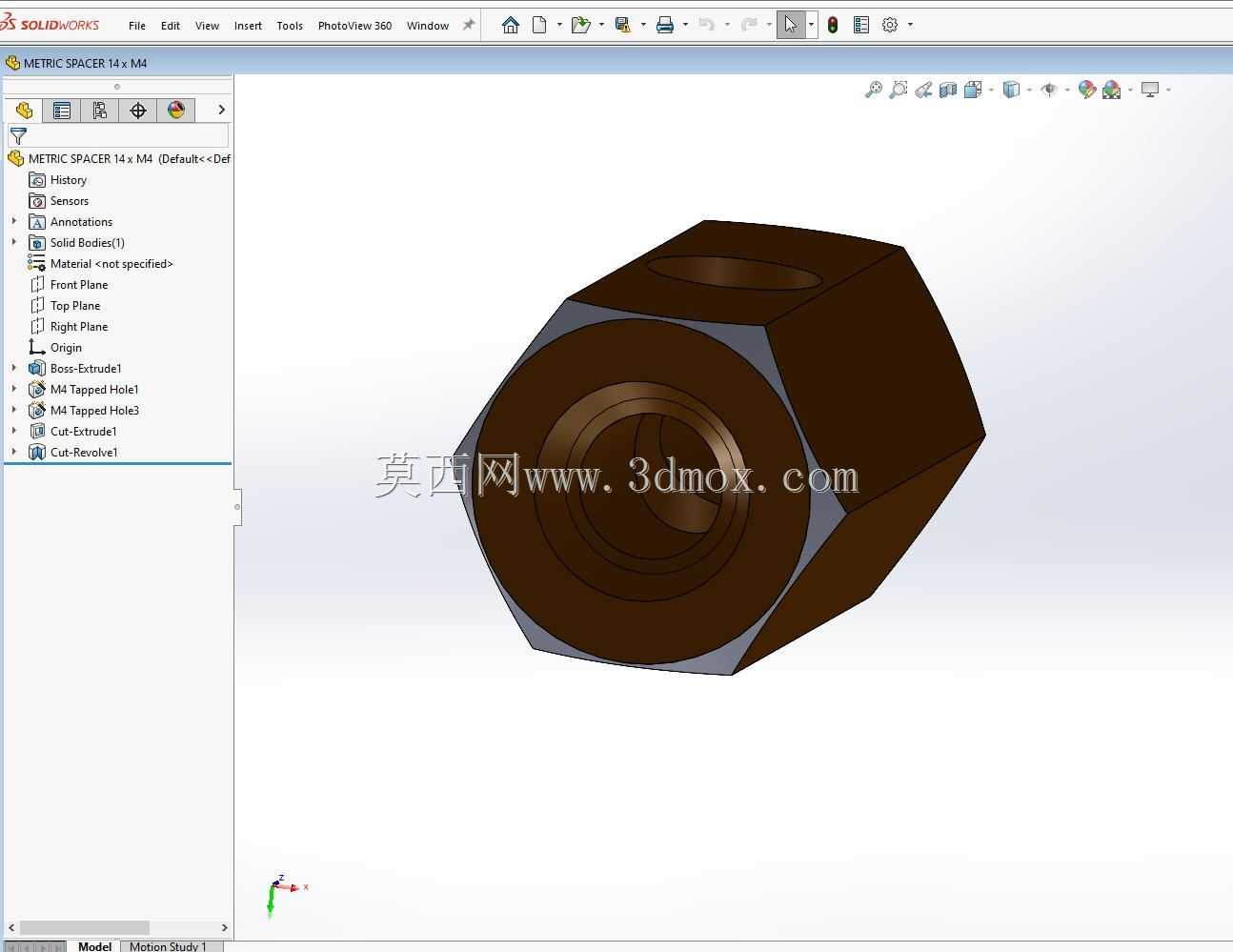Toggle the menu bar pin
Viewport: 1233px width, 952px height.
click(x=469, y=25)
